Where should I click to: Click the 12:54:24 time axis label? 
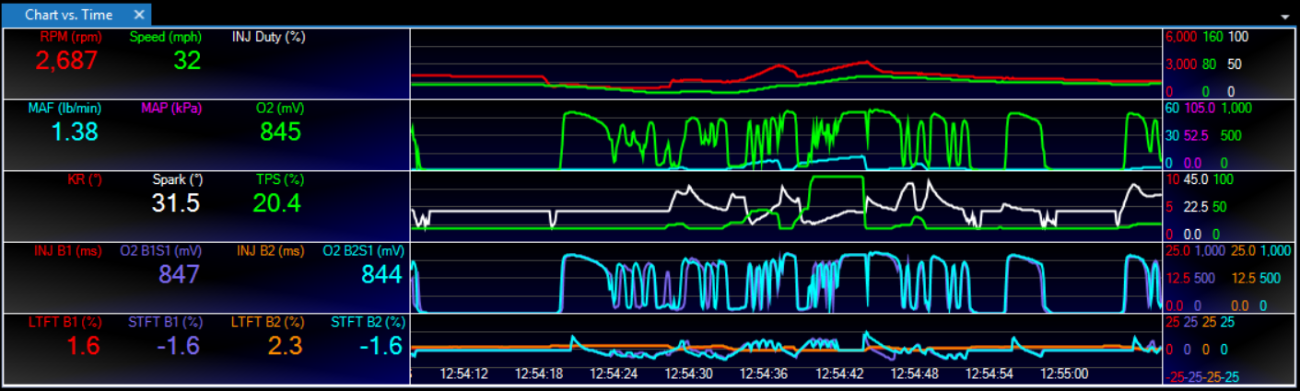[x=615, y=373]
